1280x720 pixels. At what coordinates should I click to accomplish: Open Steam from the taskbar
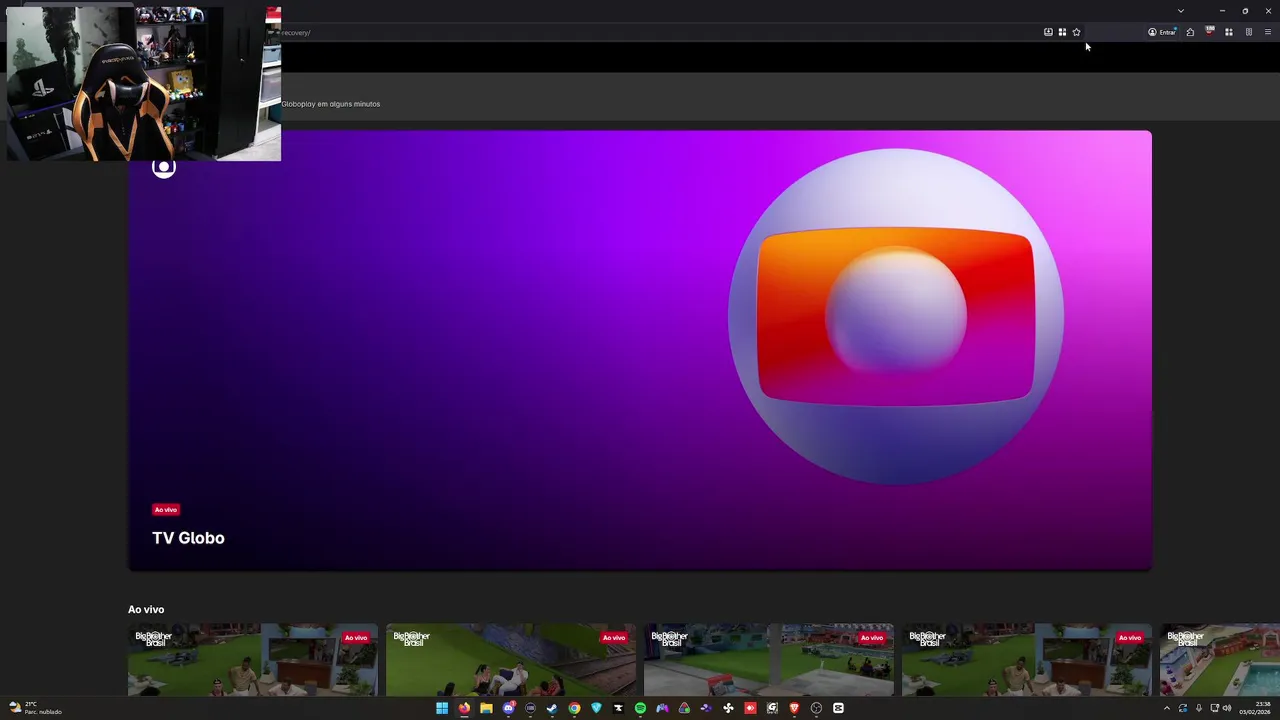point(552,708)
